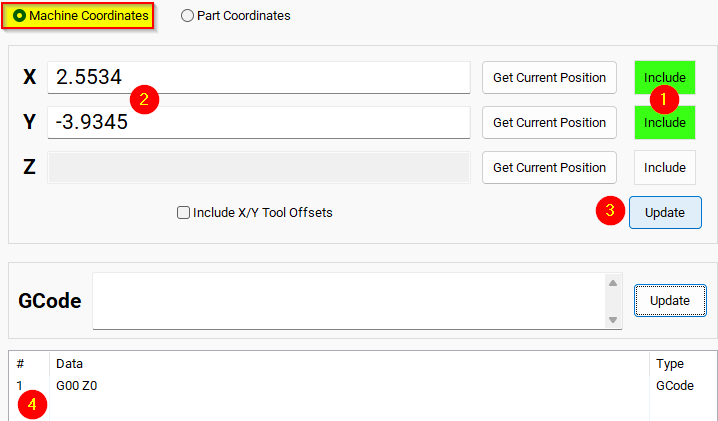Select the Machine Coordinates radio button
The width and height of the screenshot is (718, 421).
(x=20, y=16)
